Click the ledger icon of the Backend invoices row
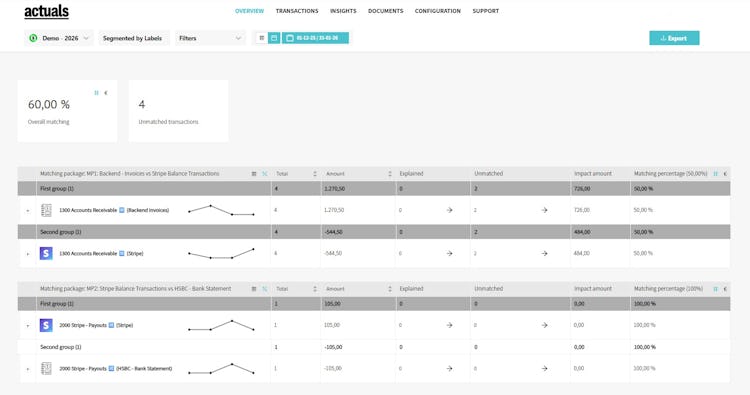The image size is (750, 395). [x=46, y=210]
